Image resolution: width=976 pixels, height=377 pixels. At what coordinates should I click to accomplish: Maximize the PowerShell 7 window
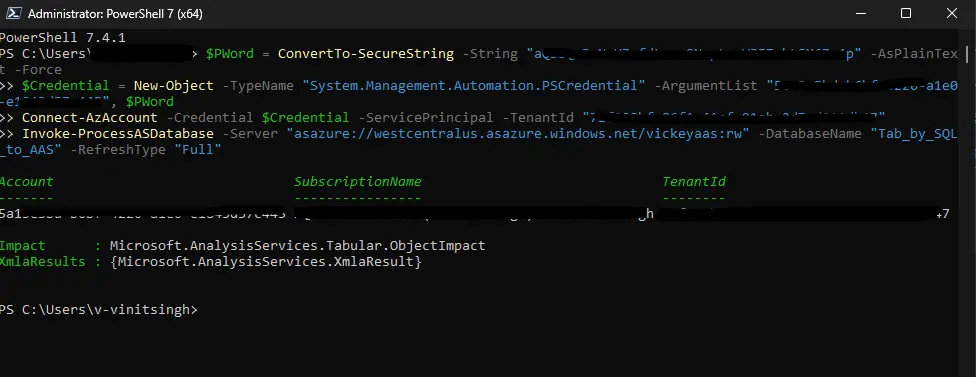pyautogui.click(x=906, y=13)
